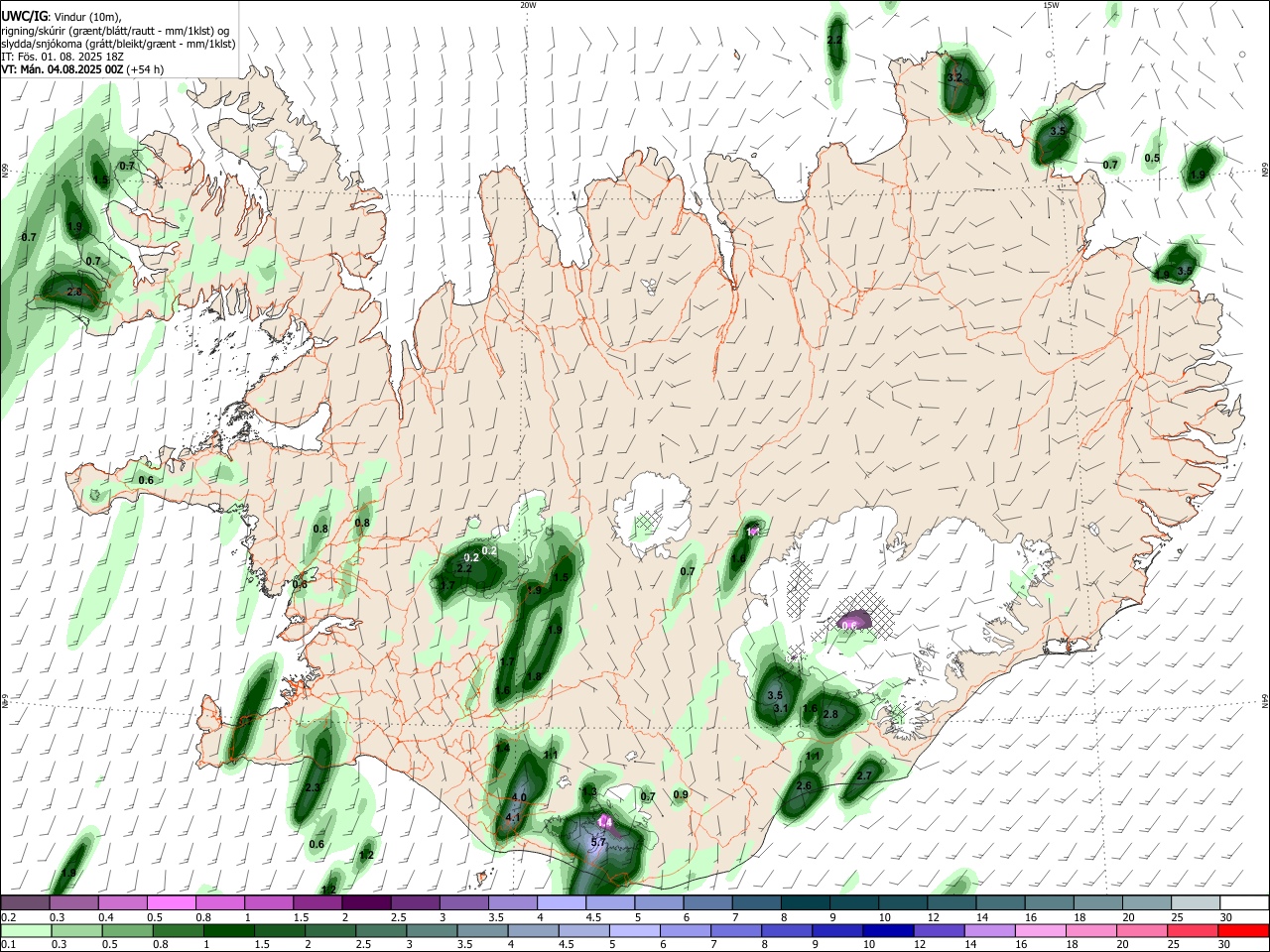
Task: Click the legend label 0.2 in the top row
Action: [8, 917]
